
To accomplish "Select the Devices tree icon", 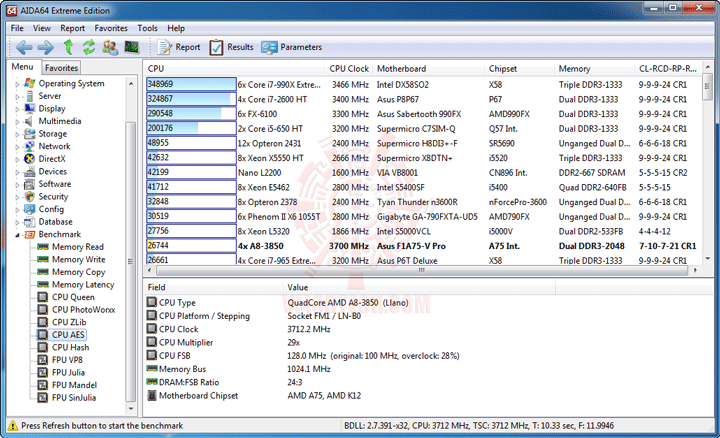I will coord(29,171).
